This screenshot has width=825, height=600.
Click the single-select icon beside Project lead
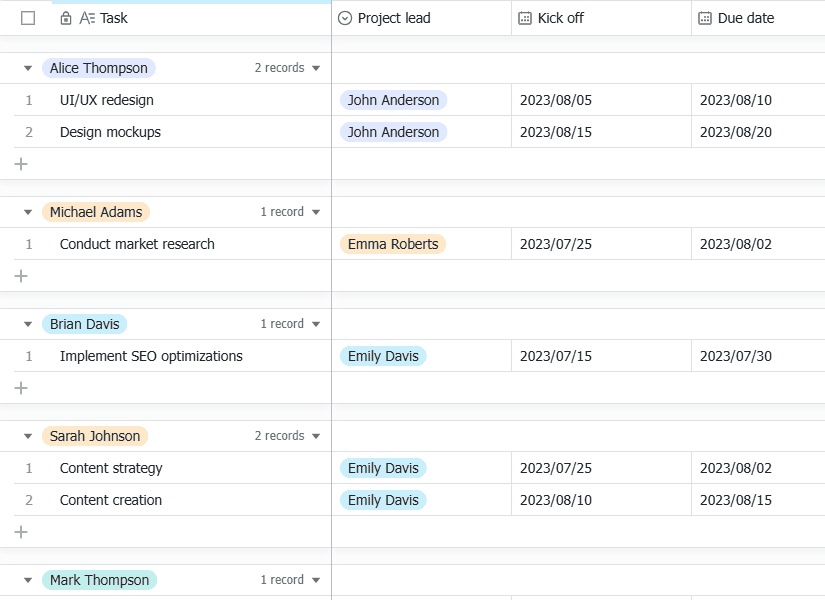345,18
